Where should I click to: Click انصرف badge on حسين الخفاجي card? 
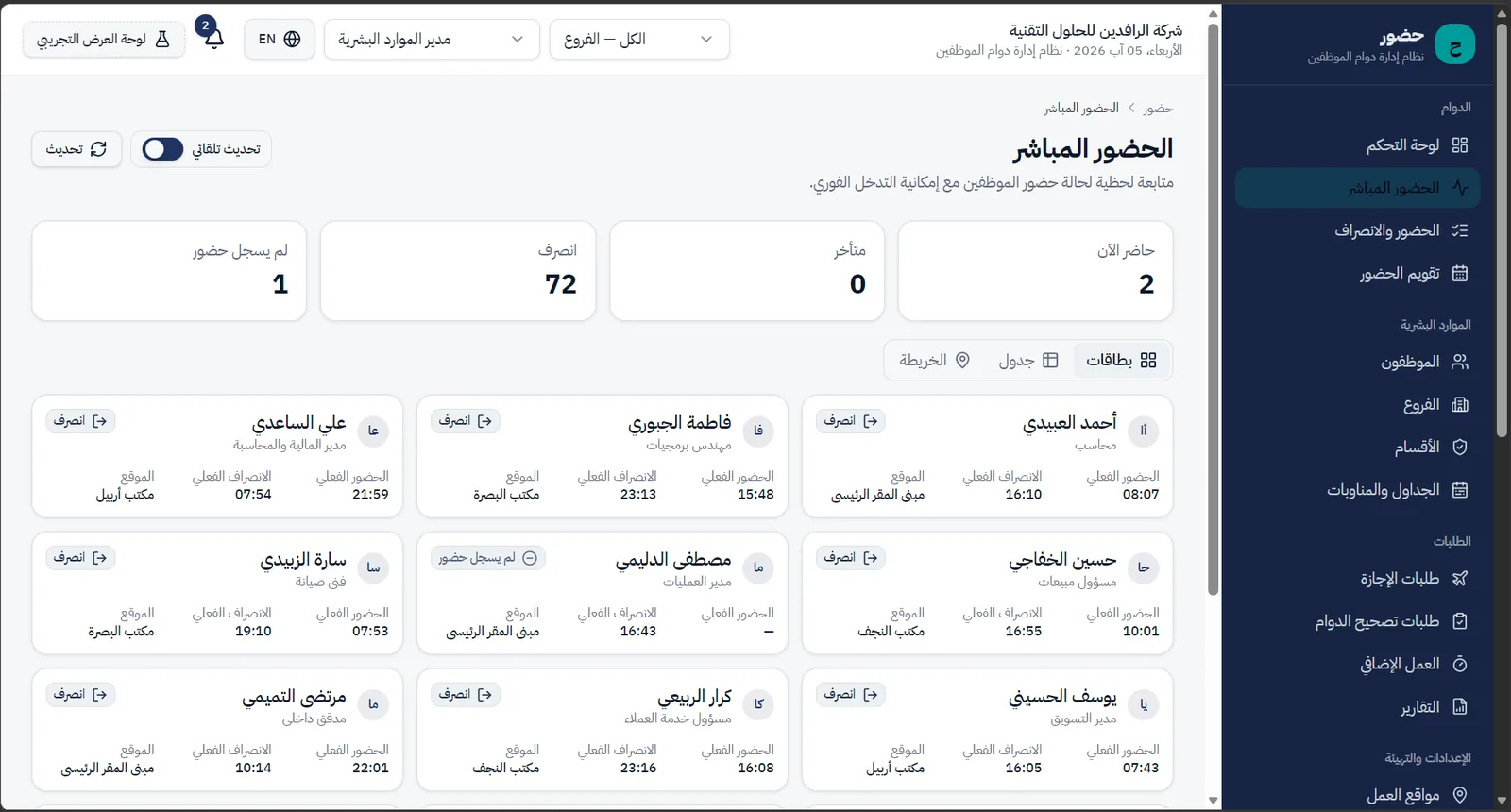(x=851, y=558)
